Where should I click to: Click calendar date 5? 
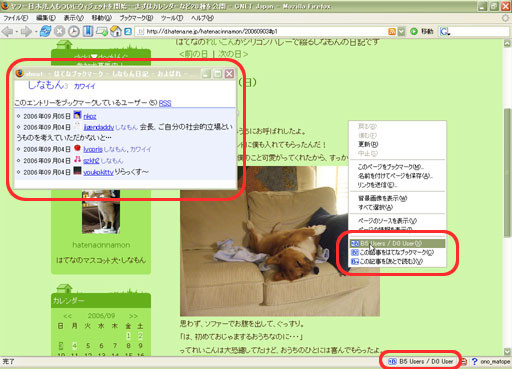[x=88, y=346]
